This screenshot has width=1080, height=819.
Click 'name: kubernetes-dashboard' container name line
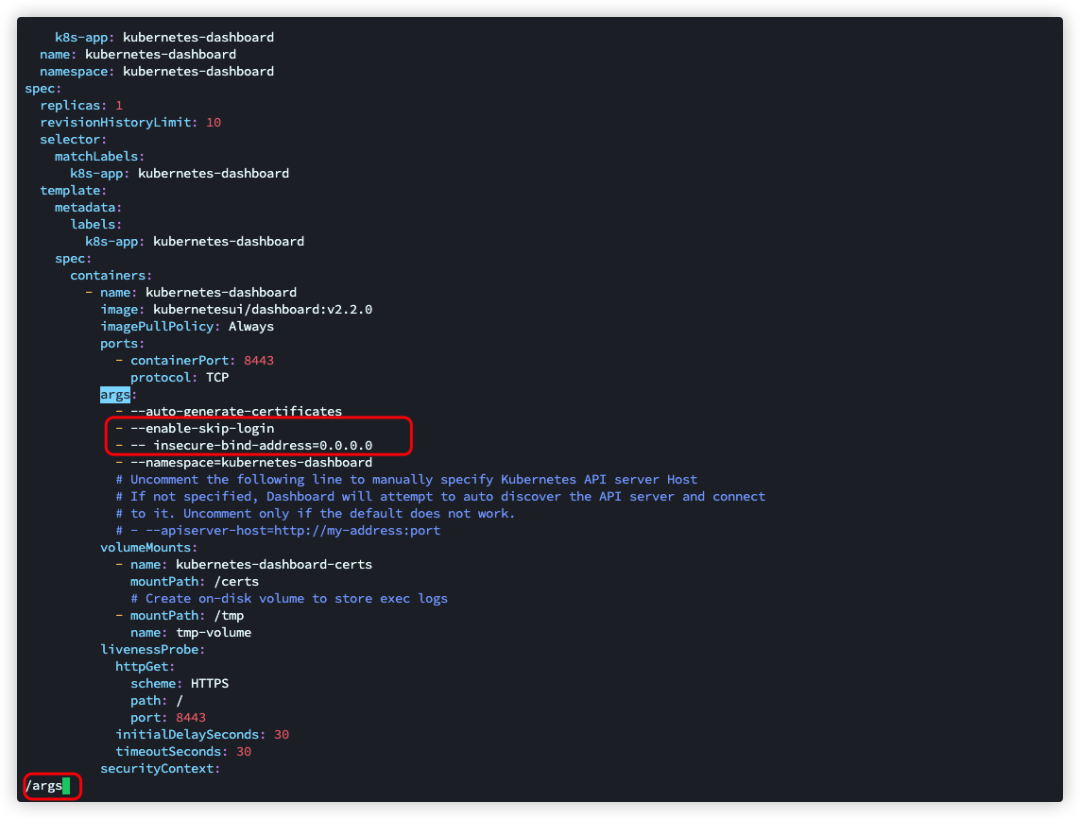click(x=198, y=293)
